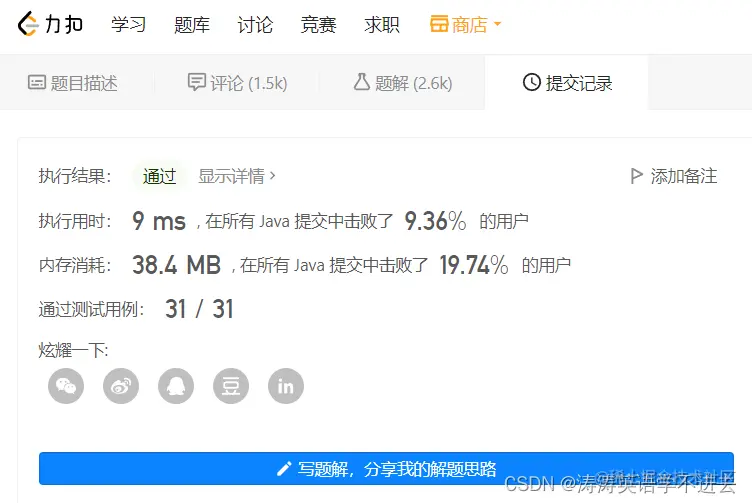Share result via Douban 豆 icon
This screenshot has height=503, width=752.
[231, 386]
